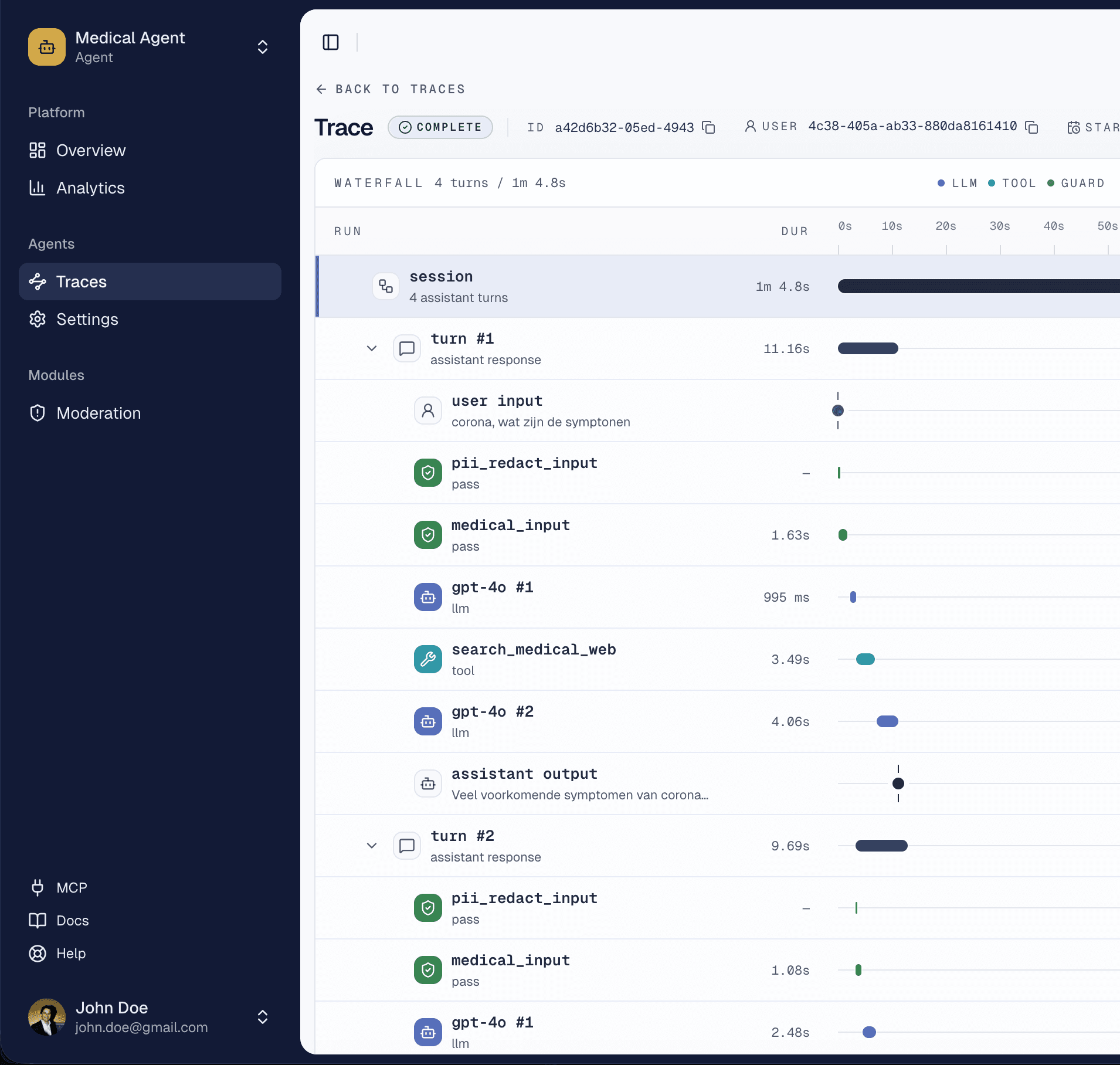Click 'Veel voorkomende symptomen van corona…' text
The image size is (1120, 1065).
tap(580, 795)
